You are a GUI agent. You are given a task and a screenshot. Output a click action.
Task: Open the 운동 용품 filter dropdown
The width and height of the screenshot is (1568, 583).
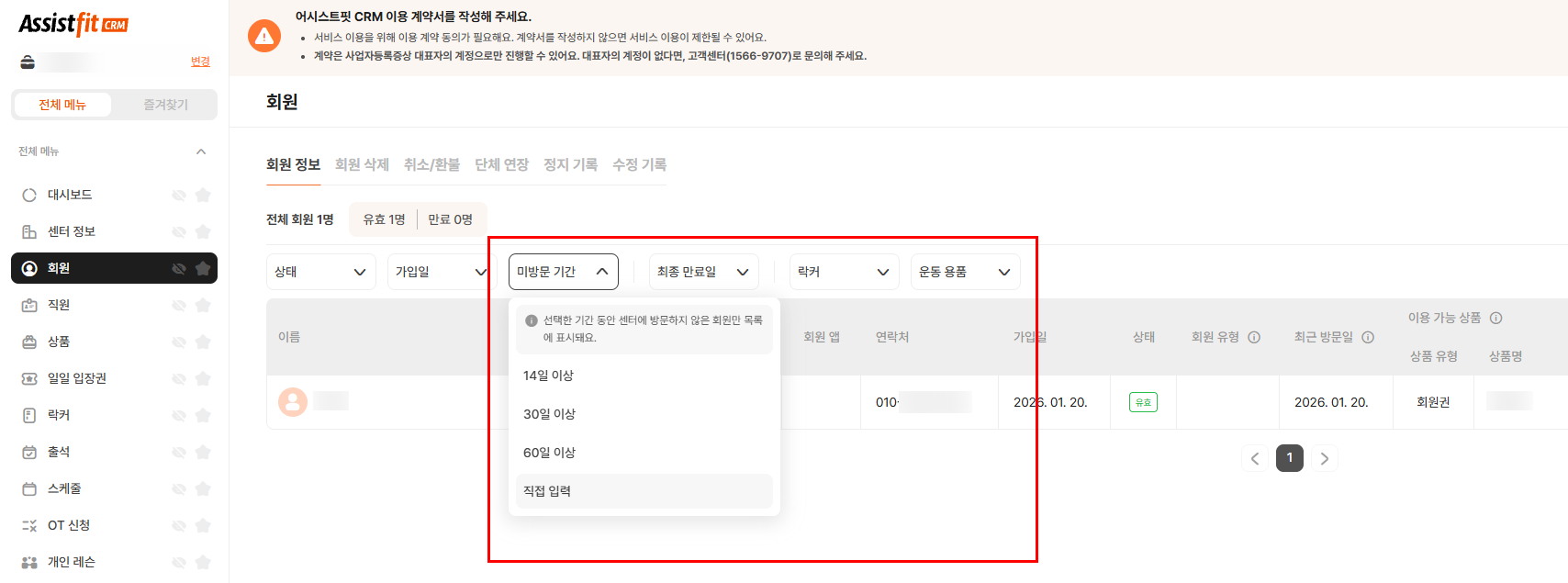pos(966,272)
